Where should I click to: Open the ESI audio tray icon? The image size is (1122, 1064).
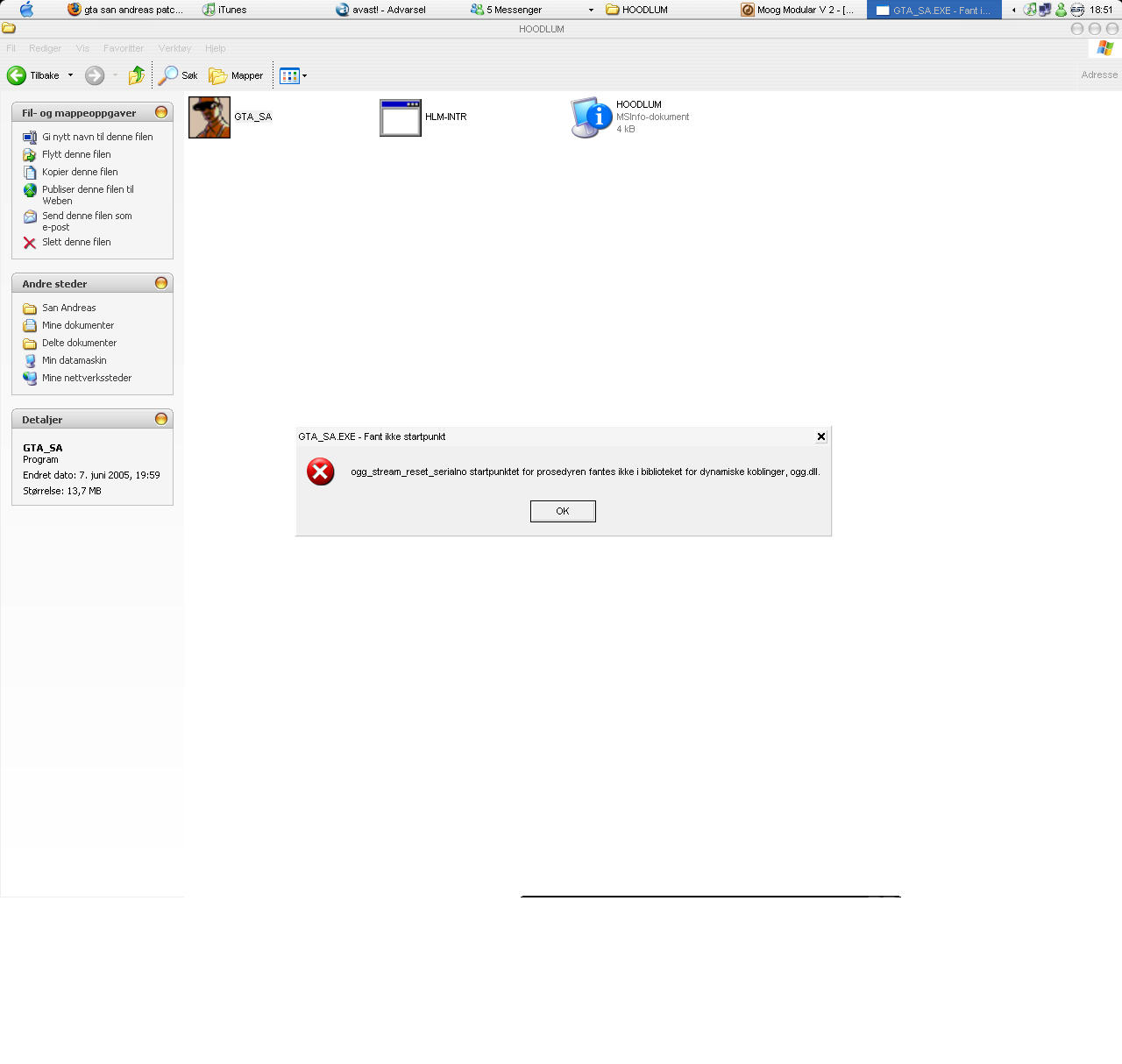pyautogui.click(x=1077, y=10)
